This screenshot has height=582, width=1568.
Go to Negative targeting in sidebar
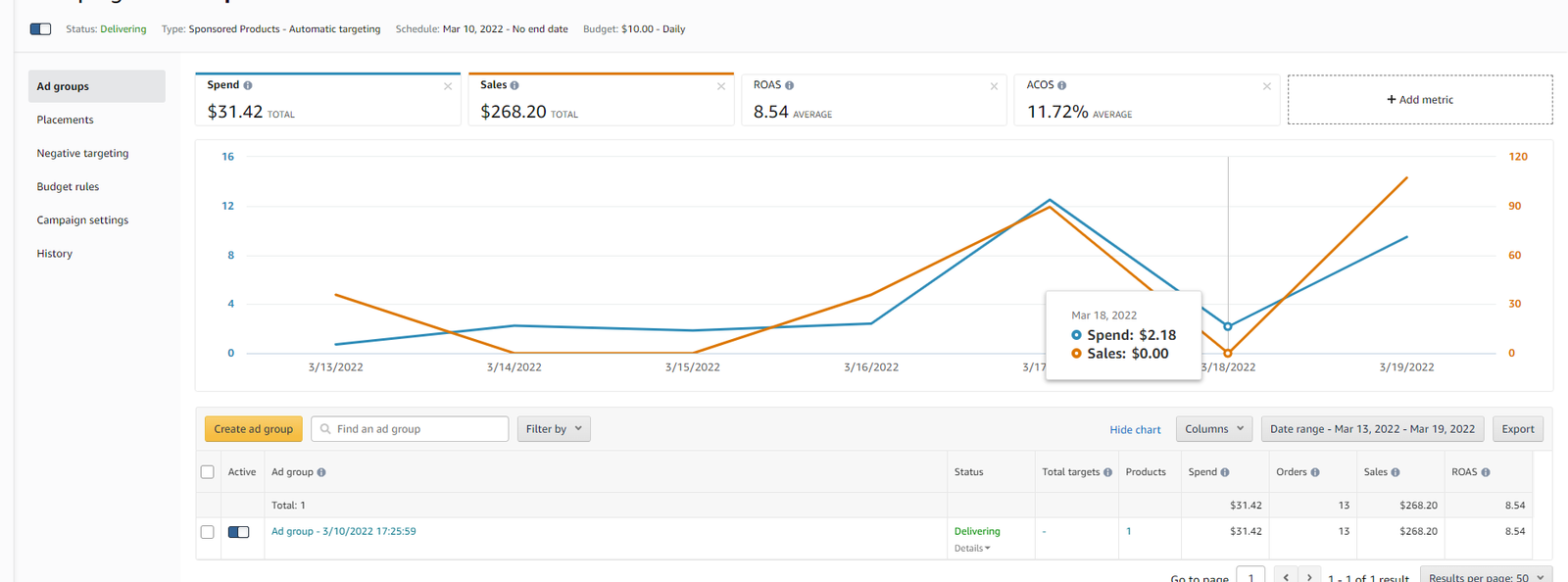click(x=82, y=153)
